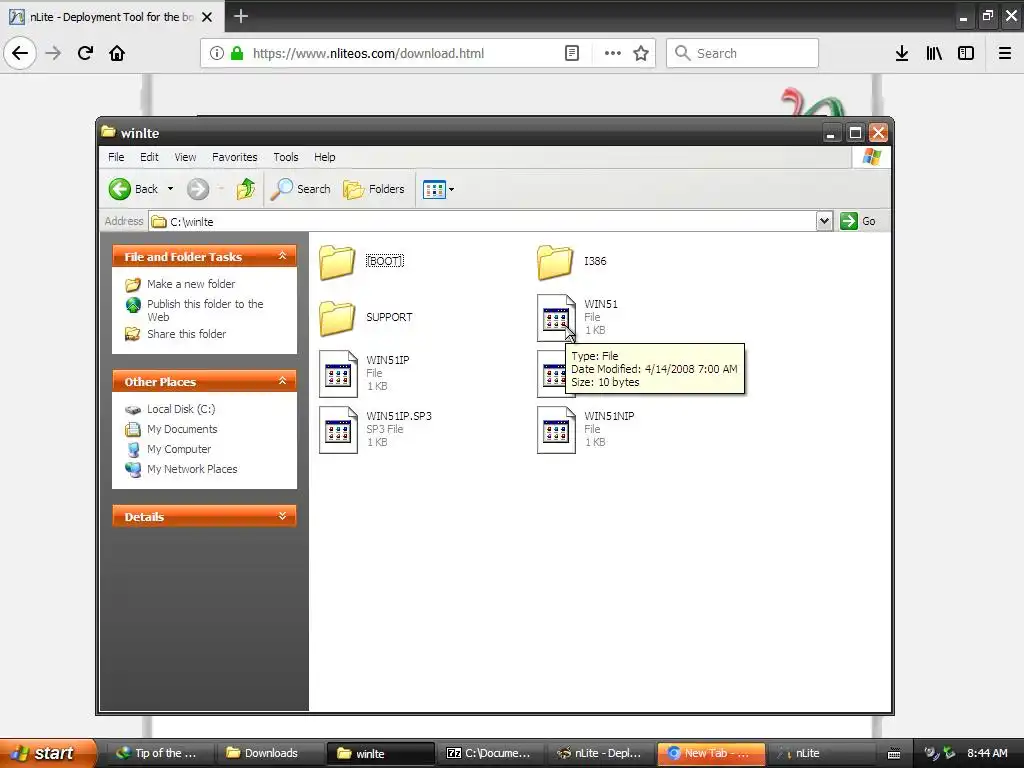Click the Go button
Image resolution: width=1024 pixels, height=768 pixels.
tap(858, 221)
